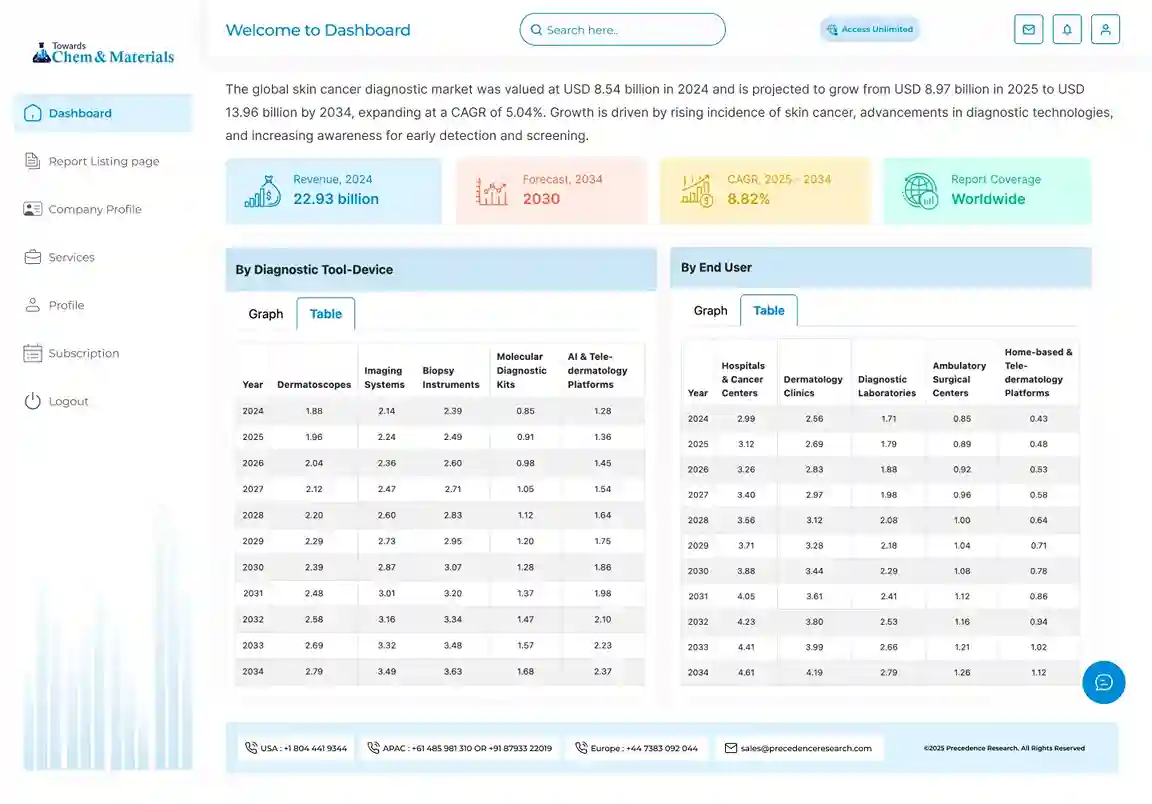The width and height of the screenshot is (1152, 804).
Task: Click the Revenue 2024 money bag icon
Action: coord(262,190)
